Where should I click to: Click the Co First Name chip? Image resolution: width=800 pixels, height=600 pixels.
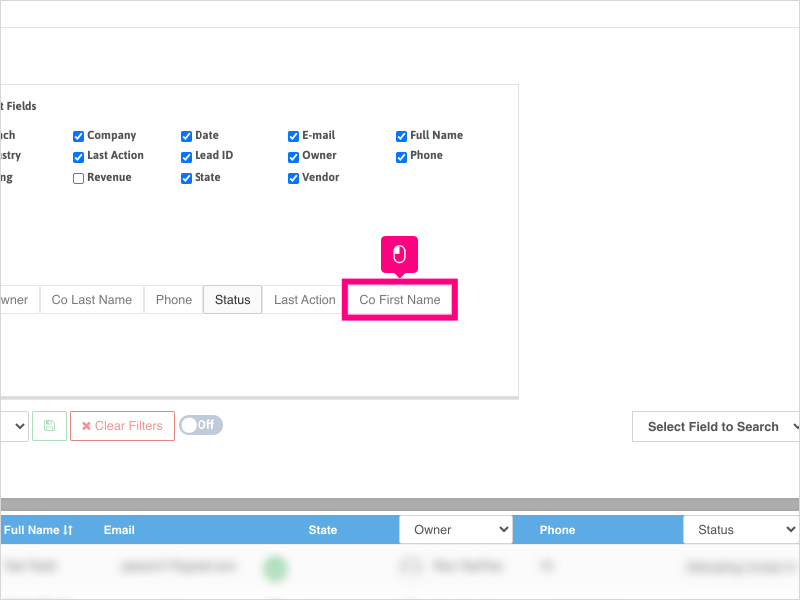[x=399, y=299]
